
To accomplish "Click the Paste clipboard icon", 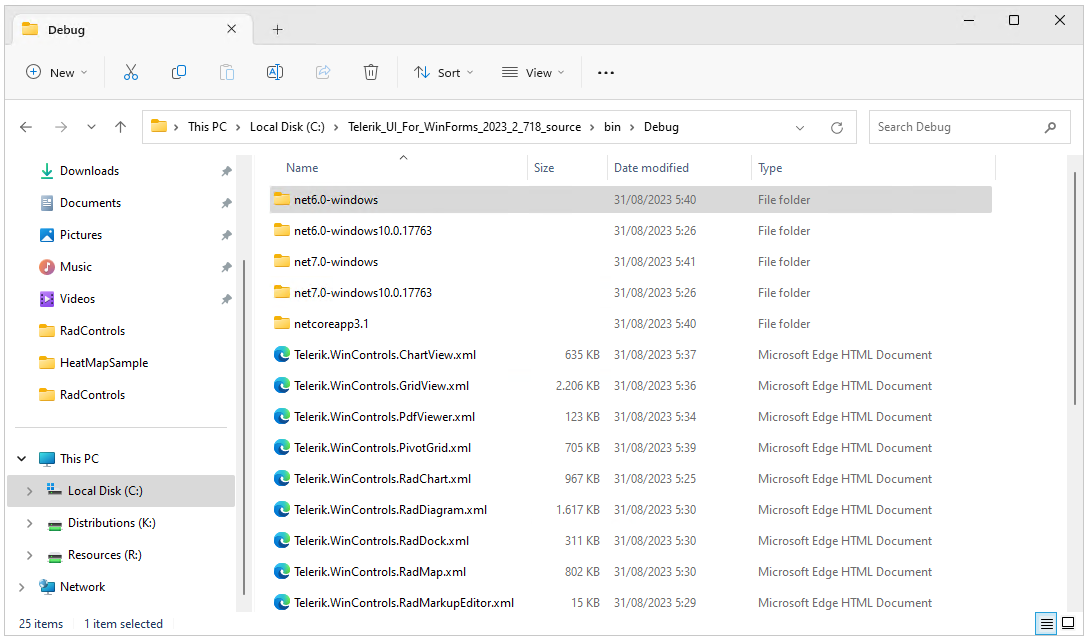I will pos(226,72).
